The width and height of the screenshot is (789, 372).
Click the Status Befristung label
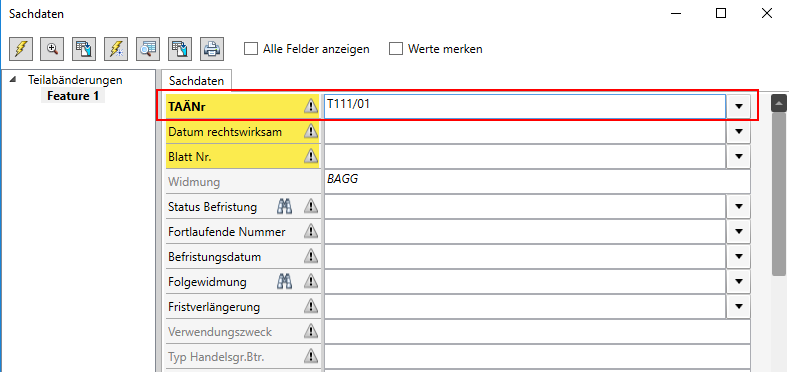coord(212,207)
